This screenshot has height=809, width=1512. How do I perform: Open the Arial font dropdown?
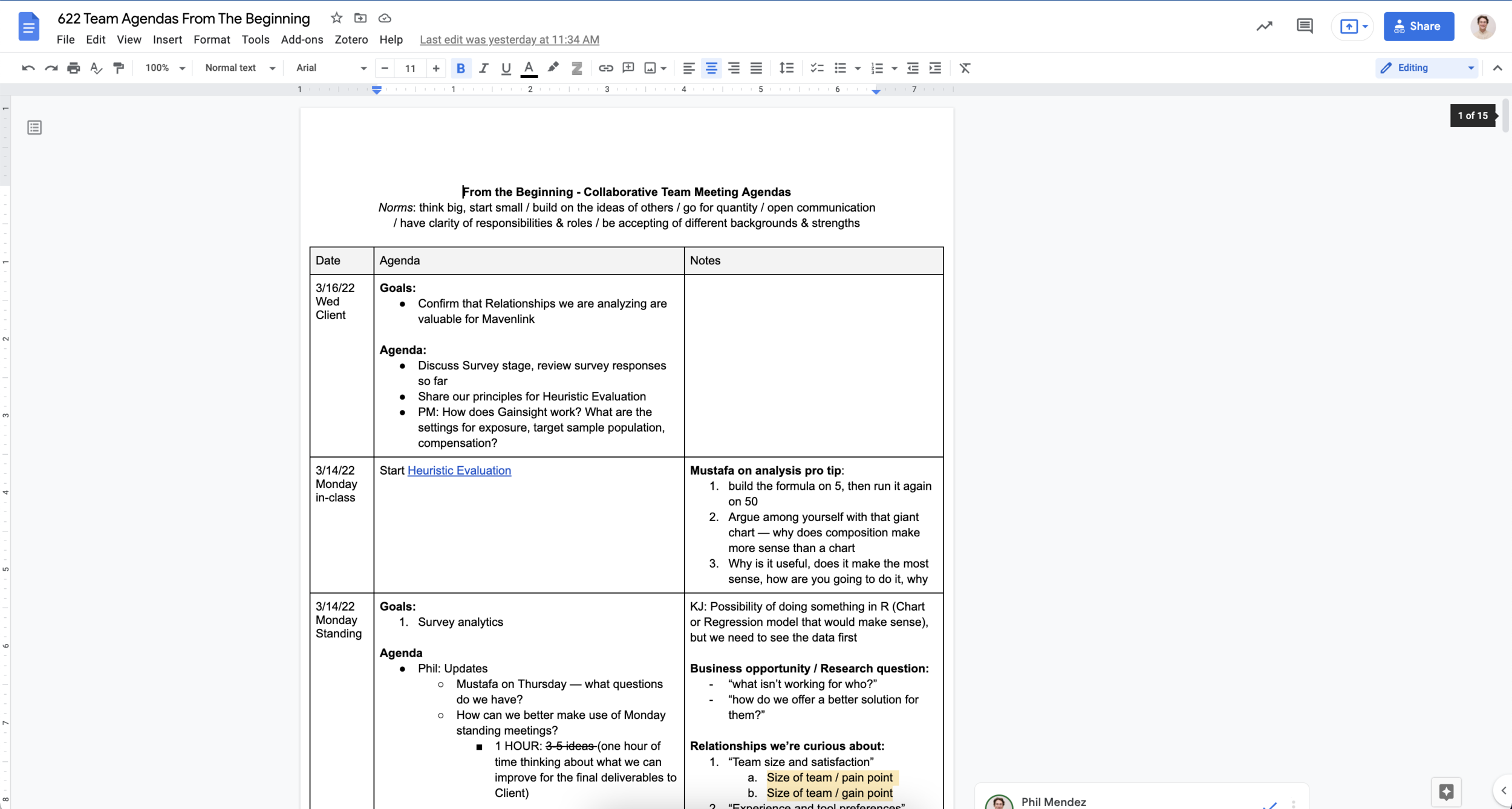click(x=331, y=68)
